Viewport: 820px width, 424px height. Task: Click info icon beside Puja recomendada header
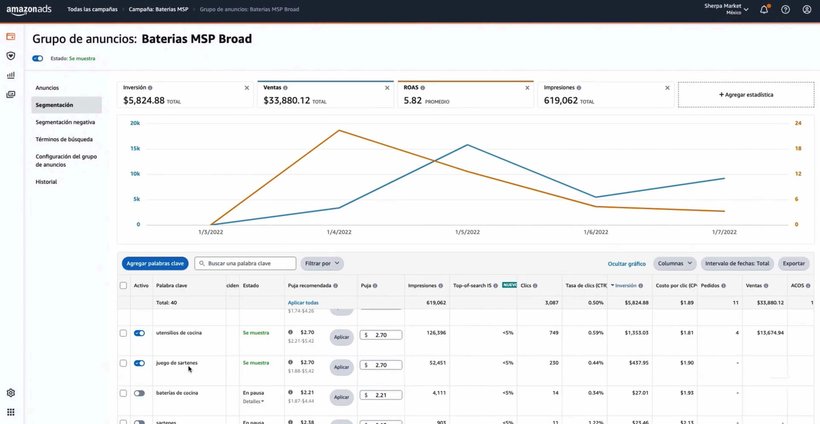pos(335,286)
